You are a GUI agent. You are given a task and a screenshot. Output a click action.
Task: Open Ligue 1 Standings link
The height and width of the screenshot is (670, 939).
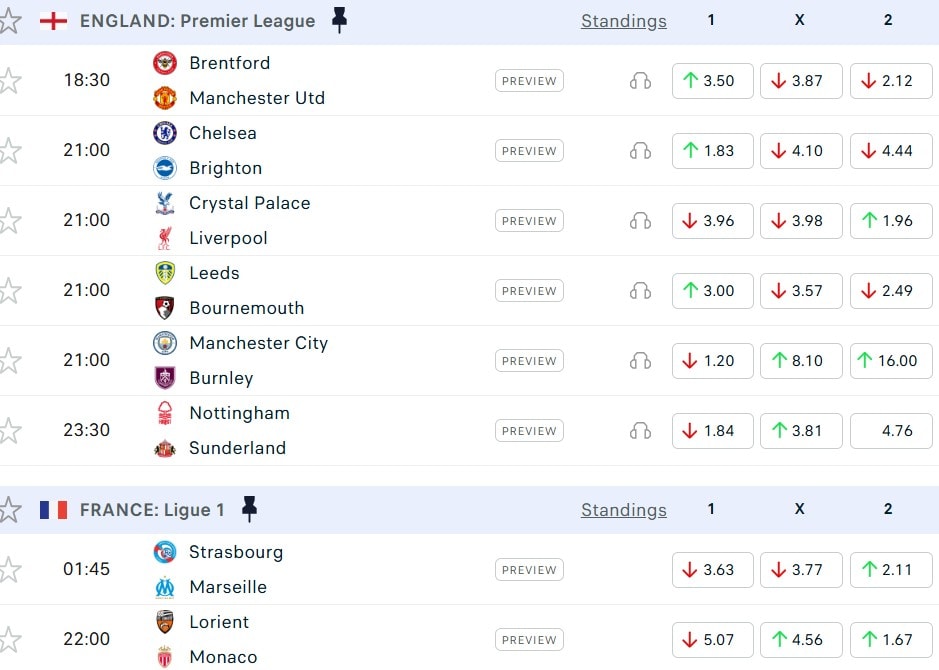tap(623, 510)
